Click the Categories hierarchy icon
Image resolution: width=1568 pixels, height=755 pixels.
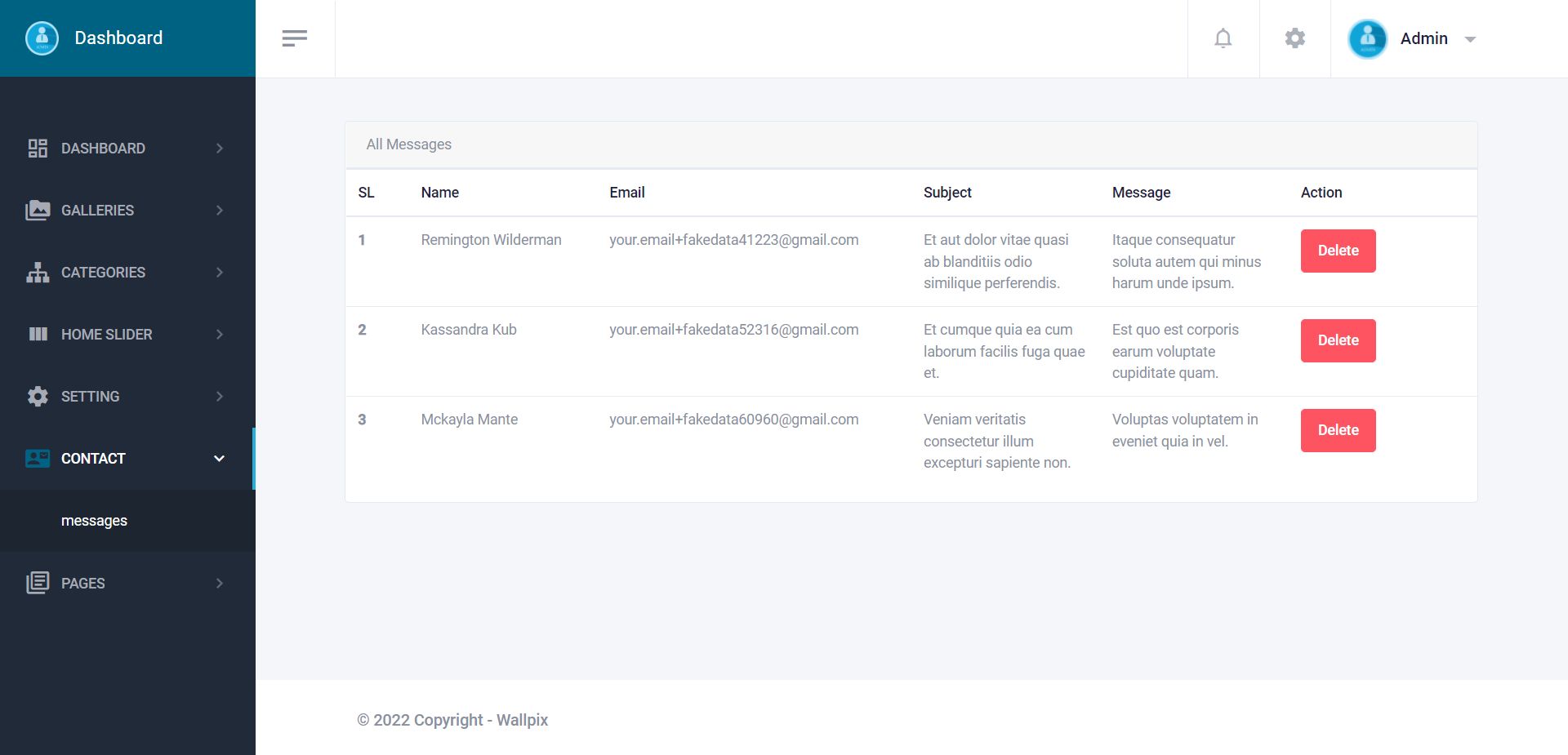[38, 273]
